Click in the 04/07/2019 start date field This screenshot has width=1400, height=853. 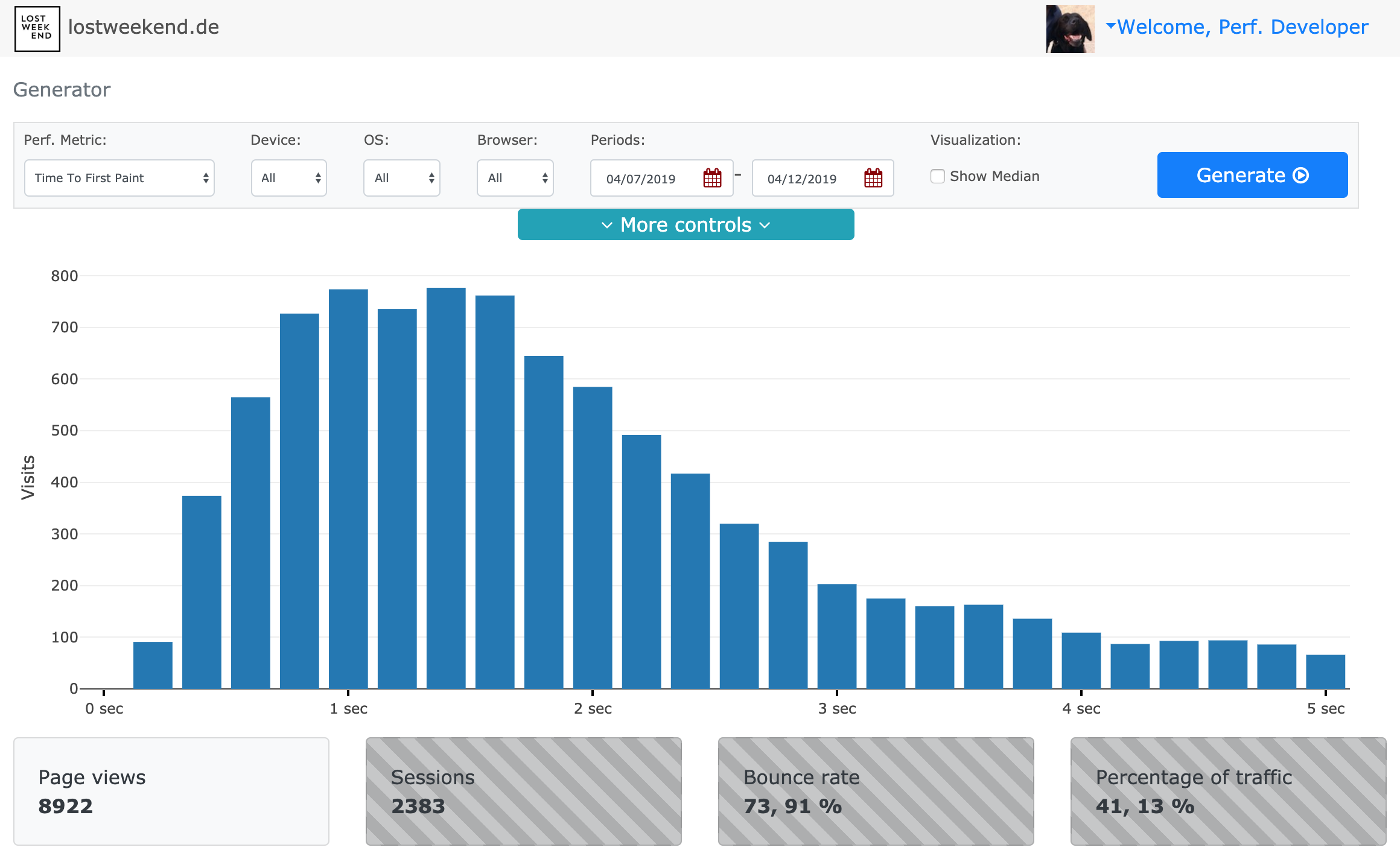tap(641, 179)
